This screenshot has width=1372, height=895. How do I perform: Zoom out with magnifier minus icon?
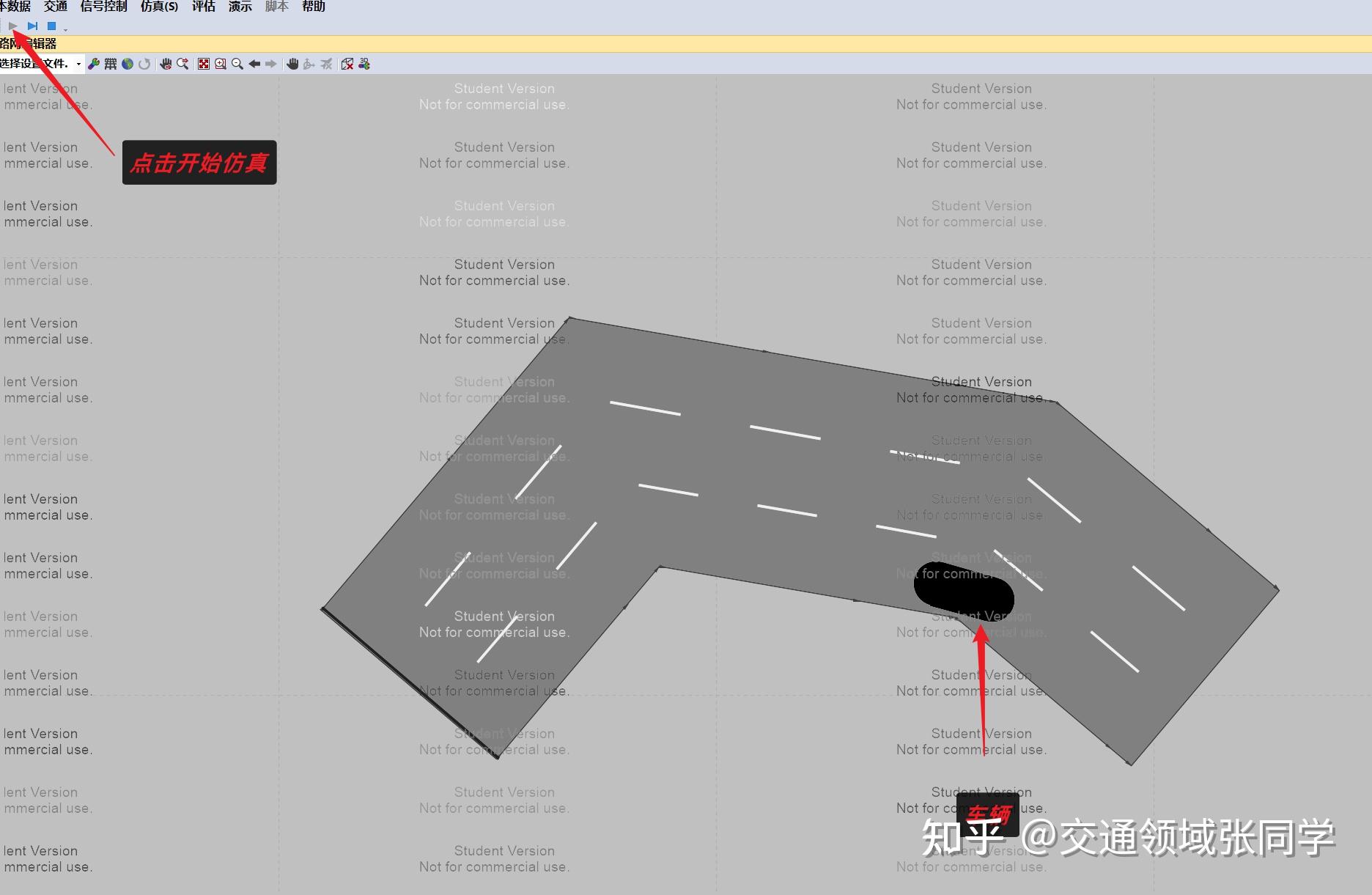[237, 64]
